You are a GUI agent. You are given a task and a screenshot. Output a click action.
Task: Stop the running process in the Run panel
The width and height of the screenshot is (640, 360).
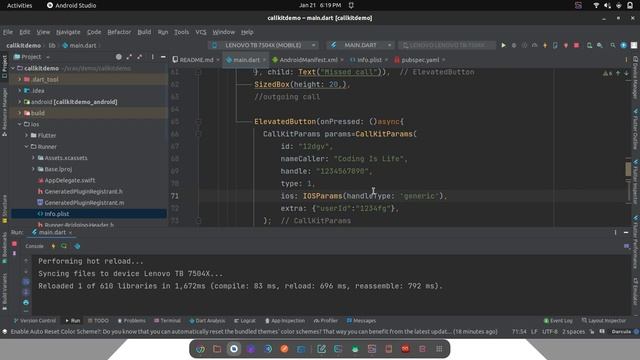click(14, 244)
